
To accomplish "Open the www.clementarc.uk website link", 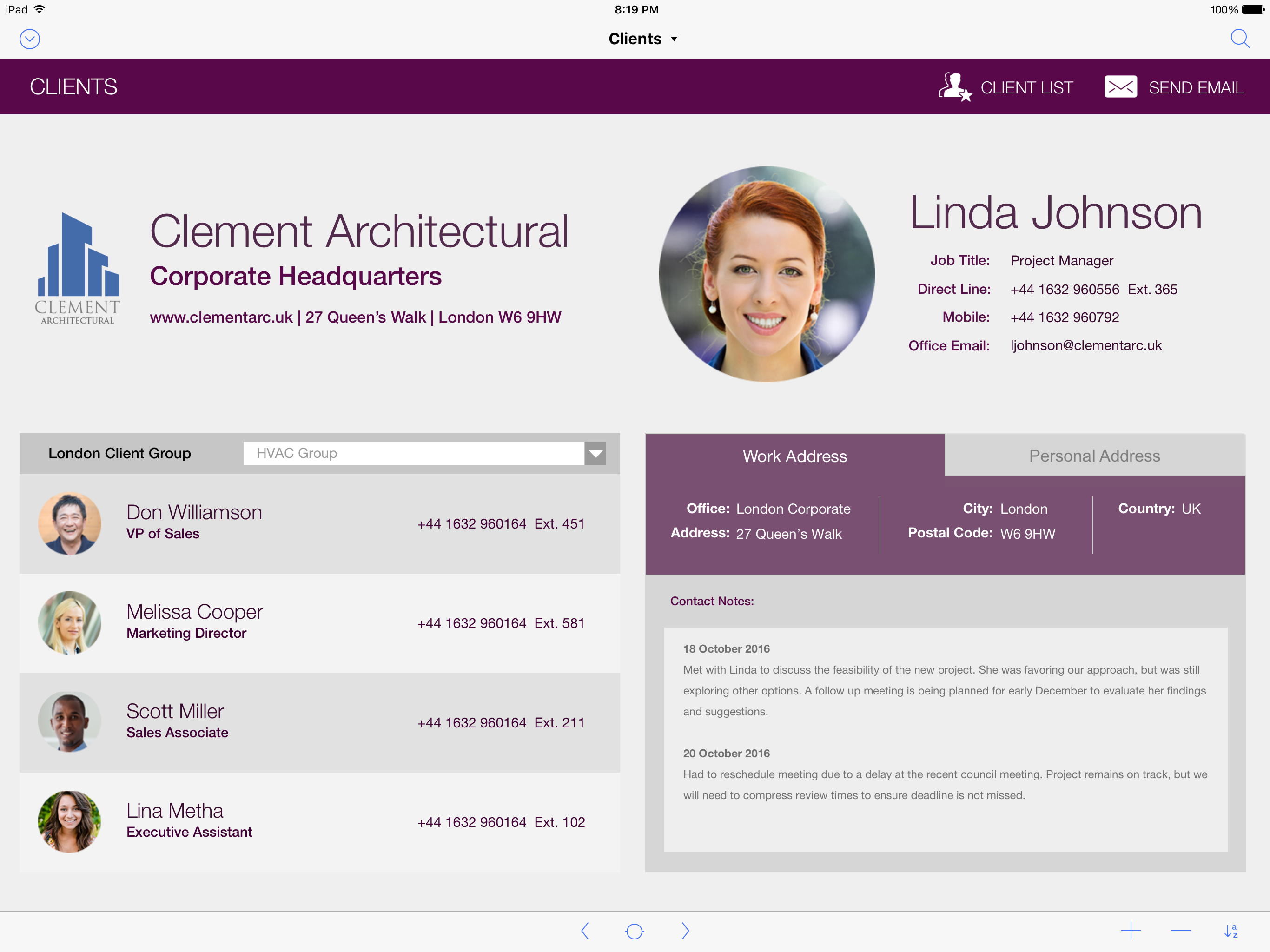I will [x=221, y=317].
